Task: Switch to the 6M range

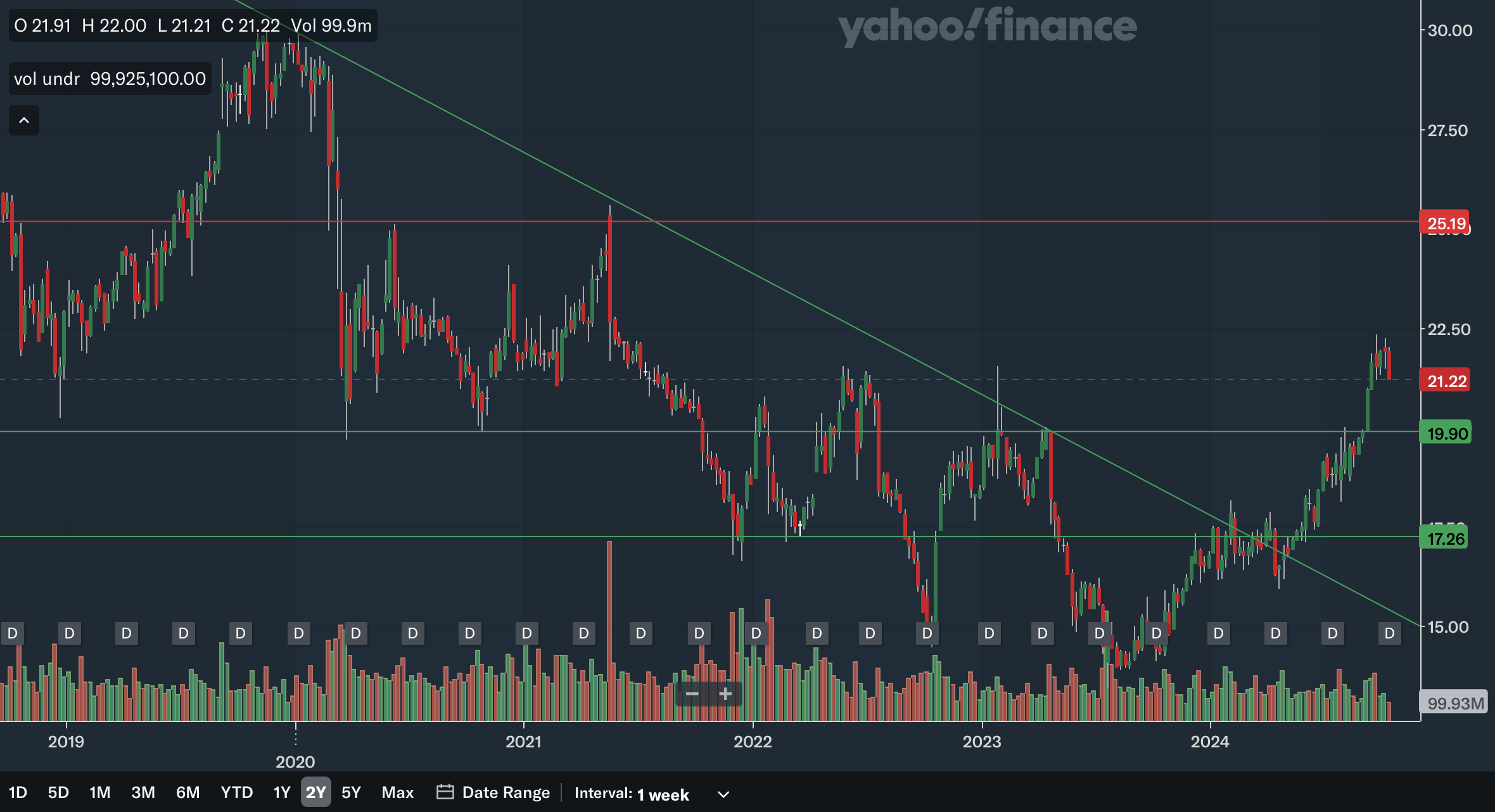Action: point(188,792)
